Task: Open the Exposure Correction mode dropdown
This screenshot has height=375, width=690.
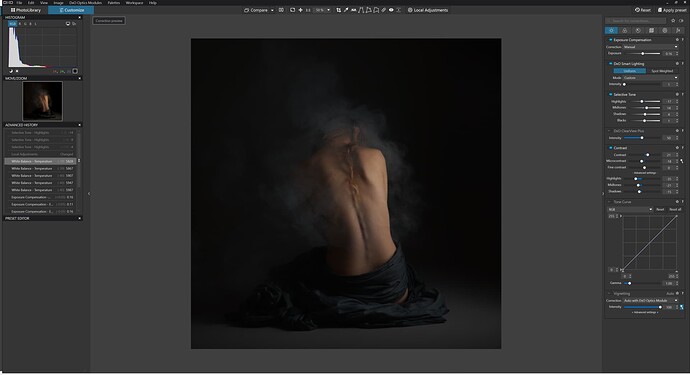Action: [x=650, y=47]
